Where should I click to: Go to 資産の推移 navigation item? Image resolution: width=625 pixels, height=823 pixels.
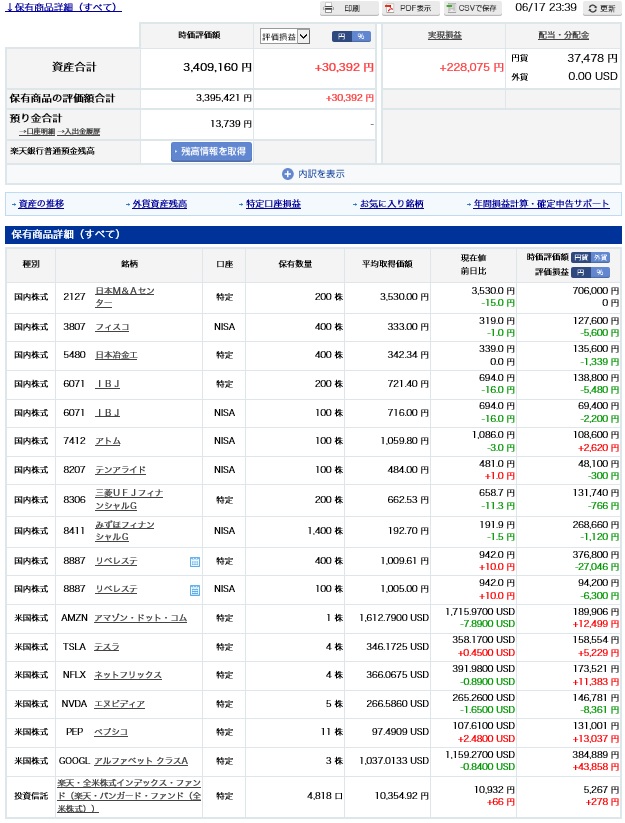point(40,204)
